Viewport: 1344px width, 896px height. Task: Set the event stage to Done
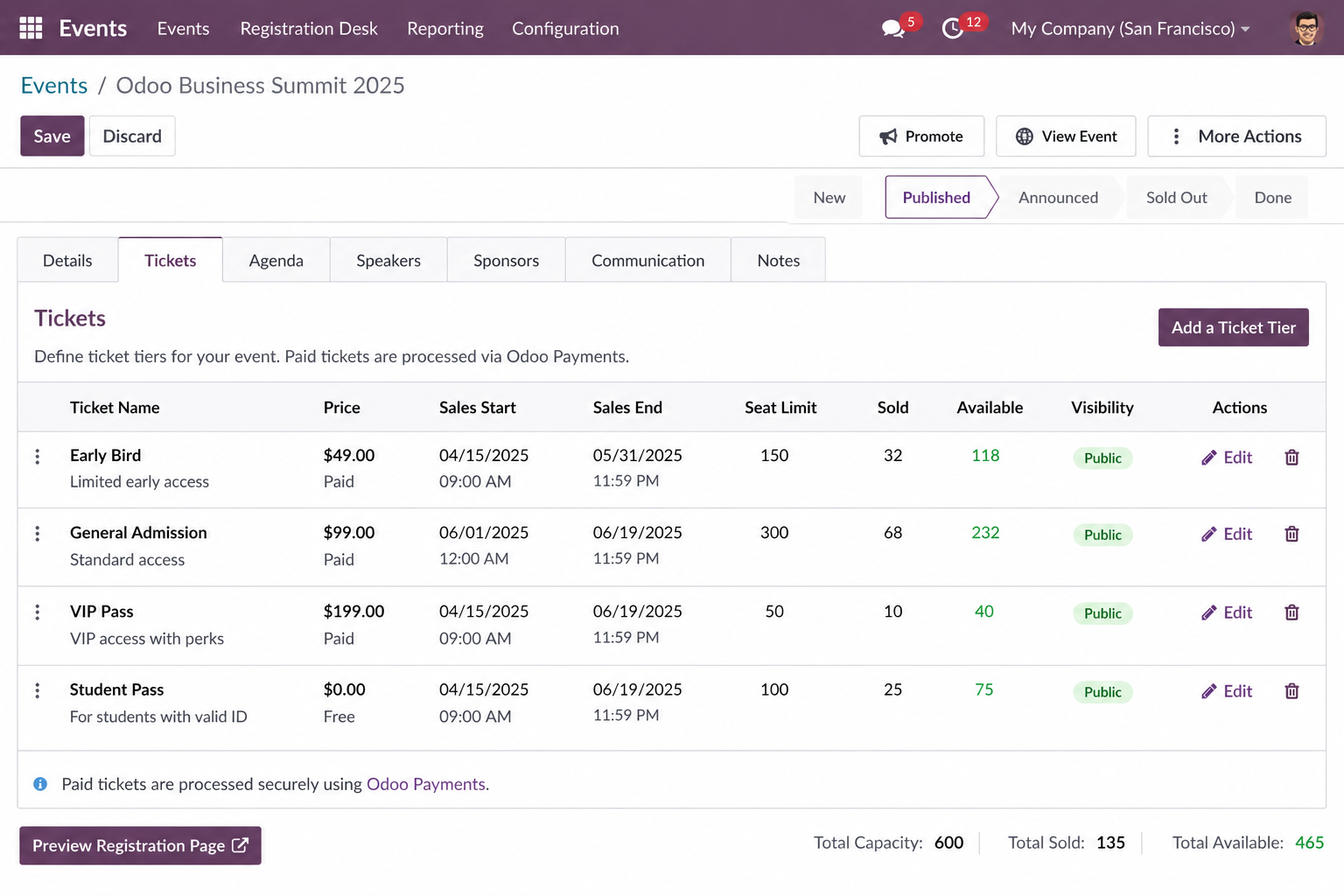[1273, 198]
